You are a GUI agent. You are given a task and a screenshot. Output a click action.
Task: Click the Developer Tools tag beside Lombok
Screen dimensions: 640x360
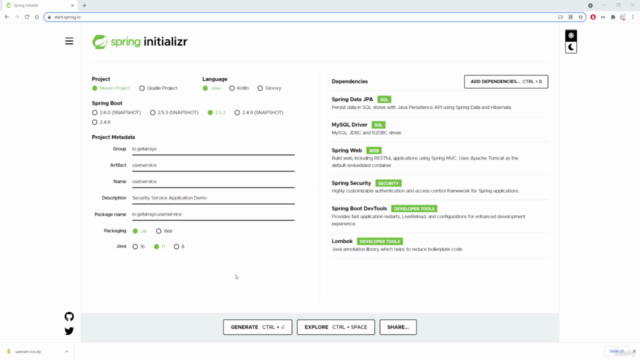[x=380, y=242]
